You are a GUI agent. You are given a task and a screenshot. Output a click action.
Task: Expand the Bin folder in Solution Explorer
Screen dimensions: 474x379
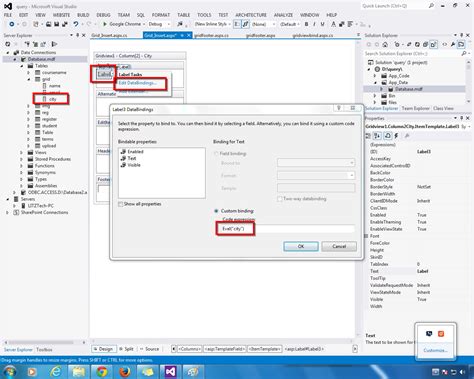[375, 96]
